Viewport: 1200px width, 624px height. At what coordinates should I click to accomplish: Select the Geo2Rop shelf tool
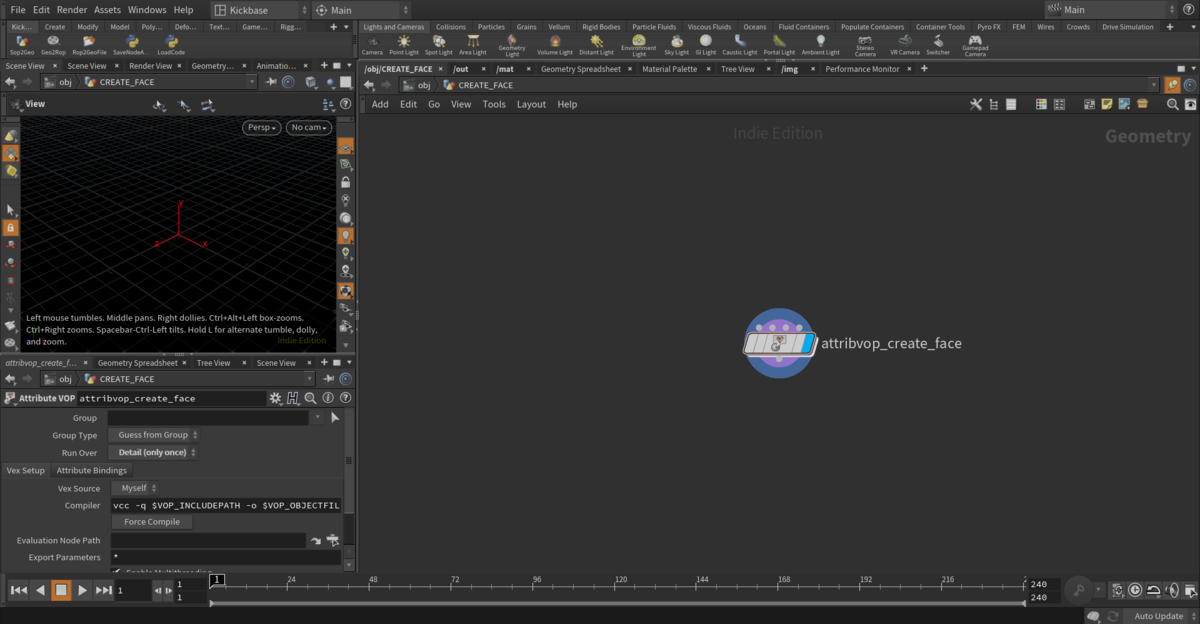pos(54,45)
